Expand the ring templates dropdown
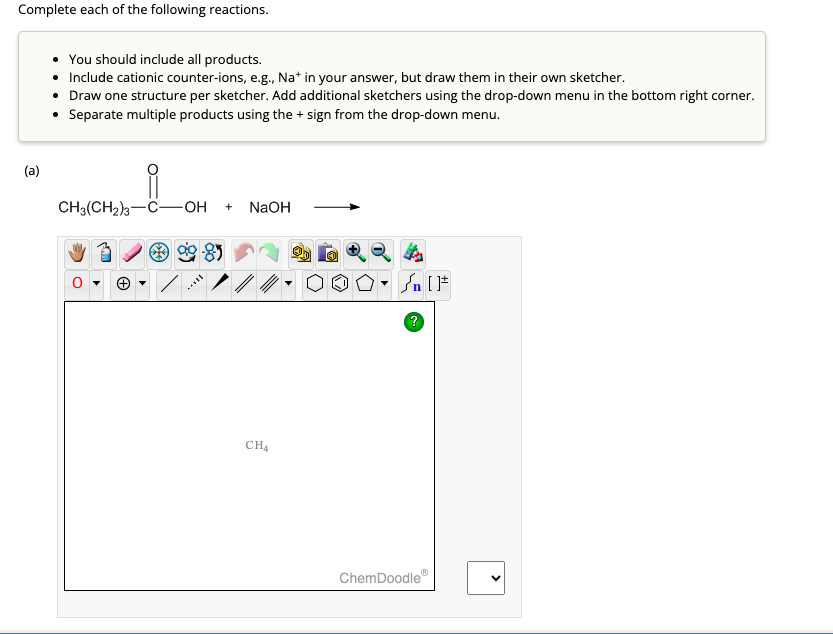 [x=384, y=284]
